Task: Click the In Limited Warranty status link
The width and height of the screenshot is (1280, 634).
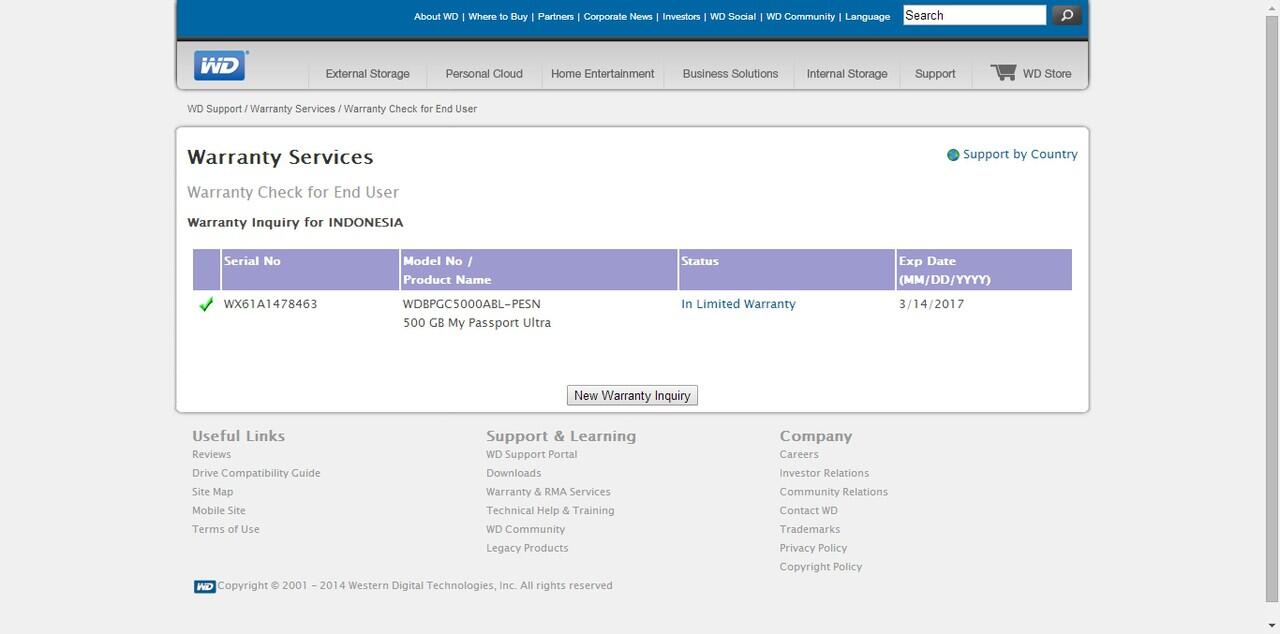Action: (738, 304)
